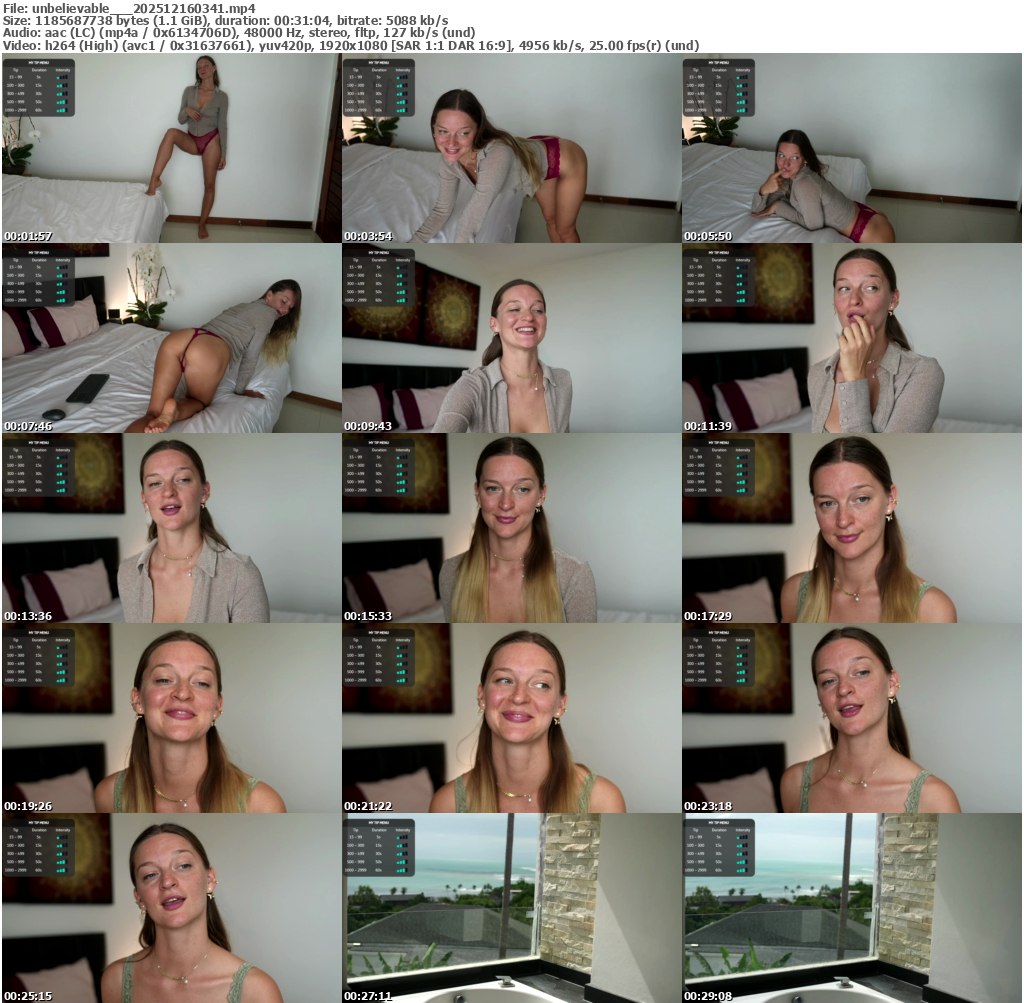The width and height of the screenshot is (1024, 1003).
Task: Pick the thumbnail timestamped 00:21:22
Action: (x=511, y=718)
